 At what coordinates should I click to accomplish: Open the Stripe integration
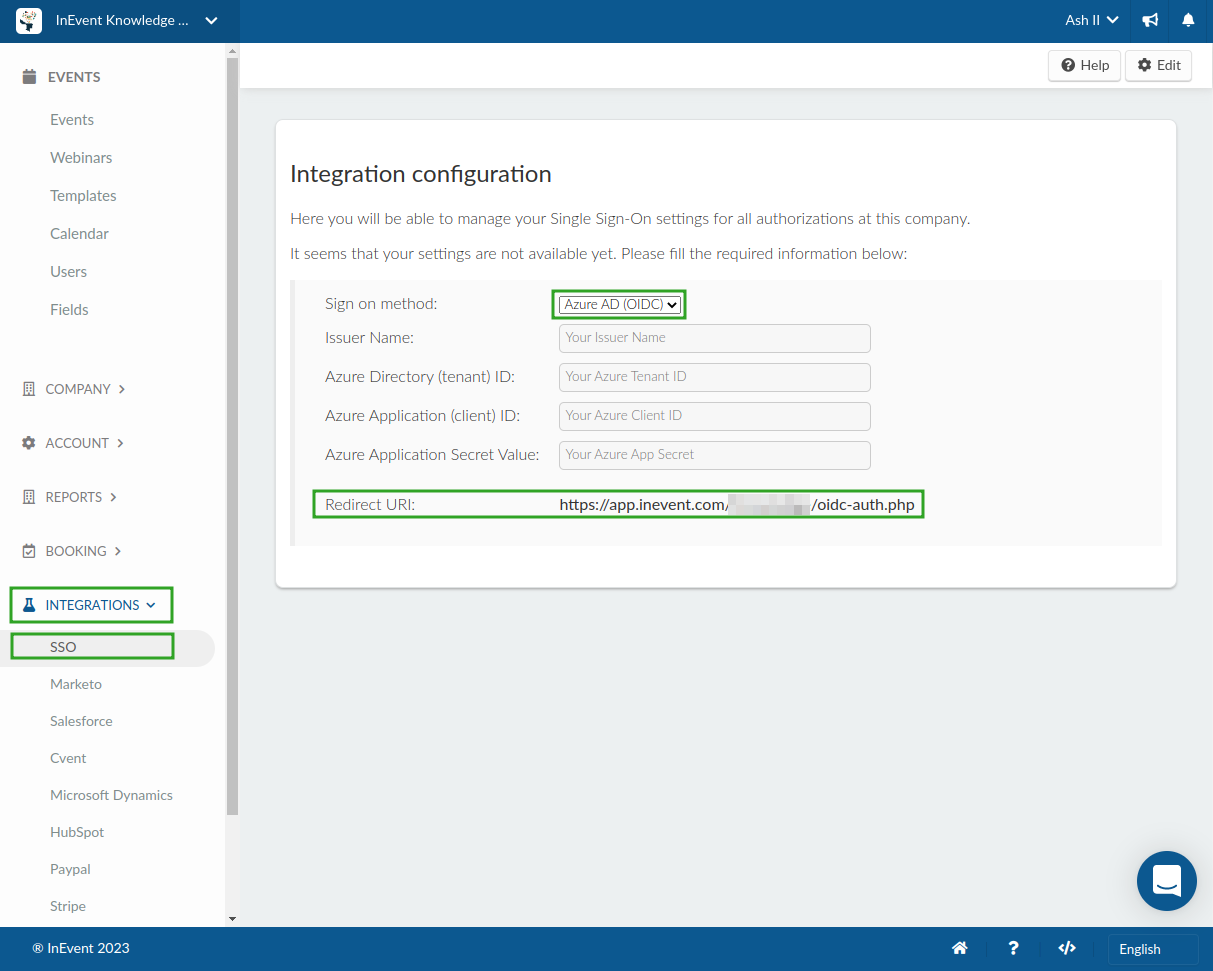point(68,906)
